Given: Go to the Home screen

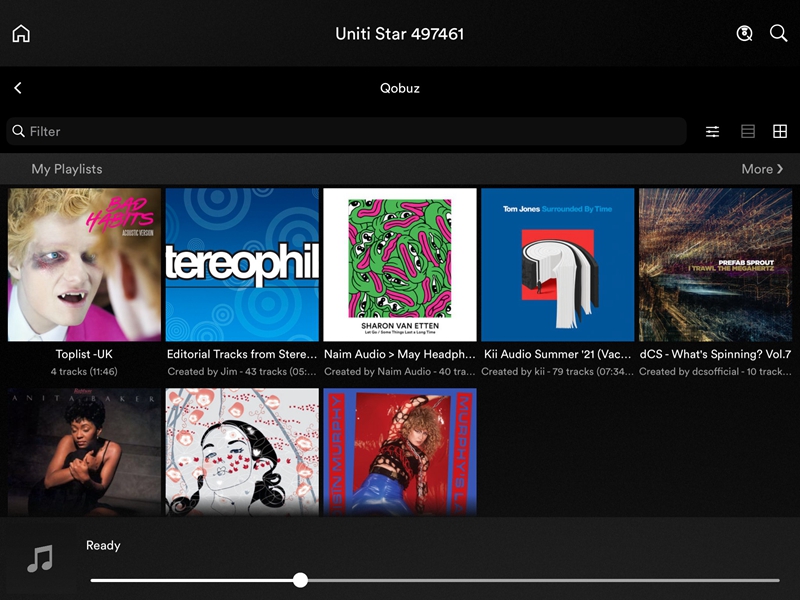Looking at the screenshot, I should coord(21,33).
